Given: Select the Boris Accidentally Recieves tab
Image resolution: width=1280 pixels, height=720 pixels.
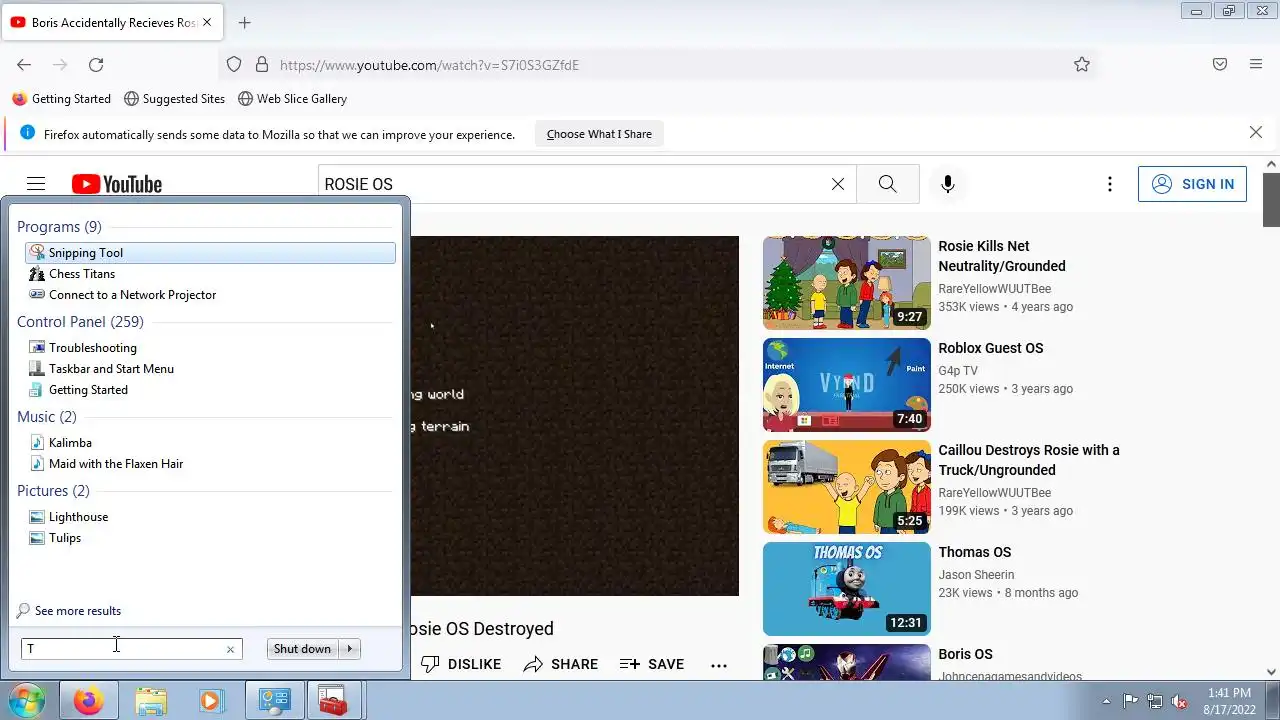Looking at the screenshot, I should [x=113, y=22].
